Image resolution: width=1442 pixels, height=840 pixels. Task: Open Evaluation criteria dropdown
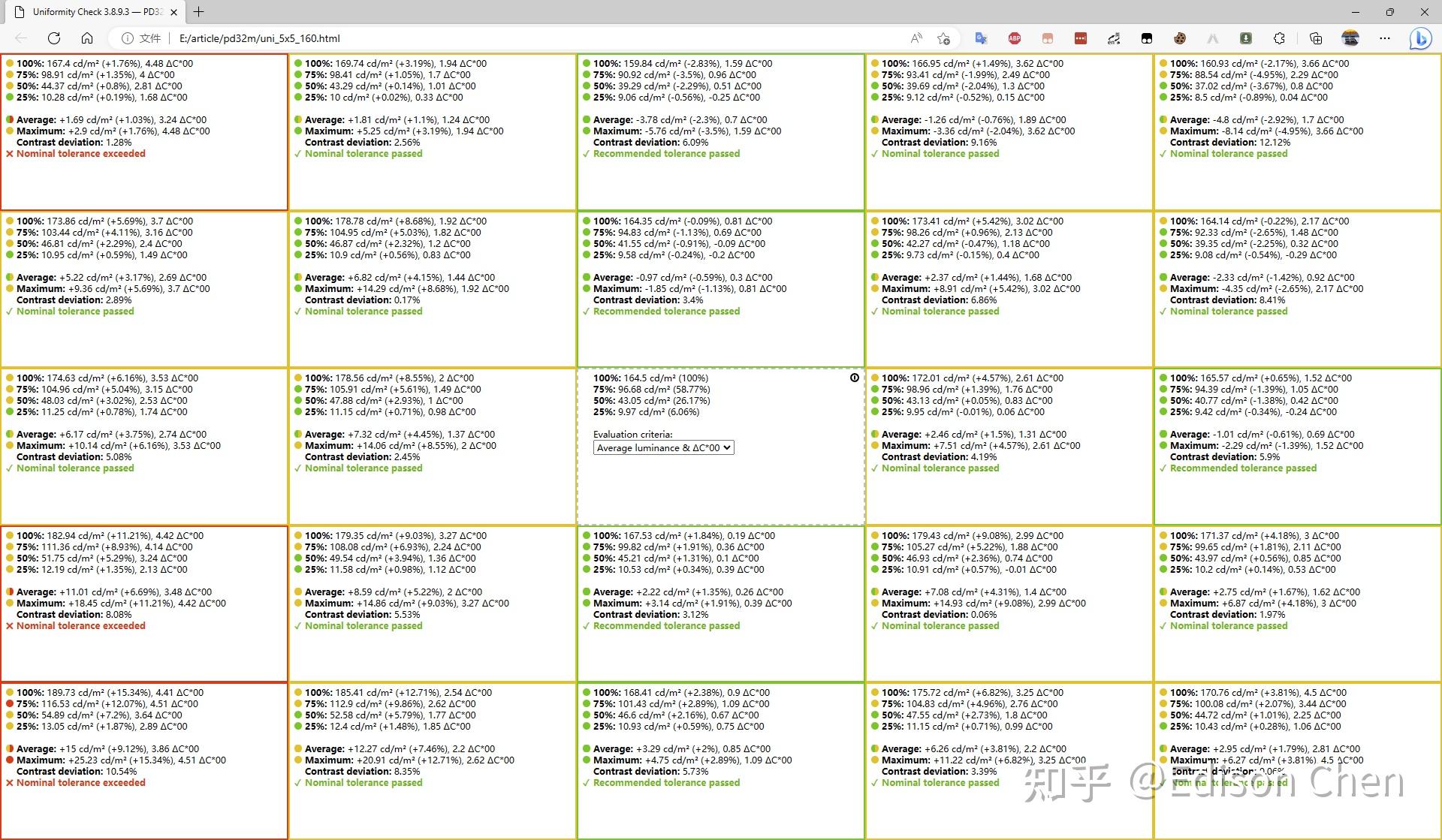pyautogui.click(x=663, y=448)
